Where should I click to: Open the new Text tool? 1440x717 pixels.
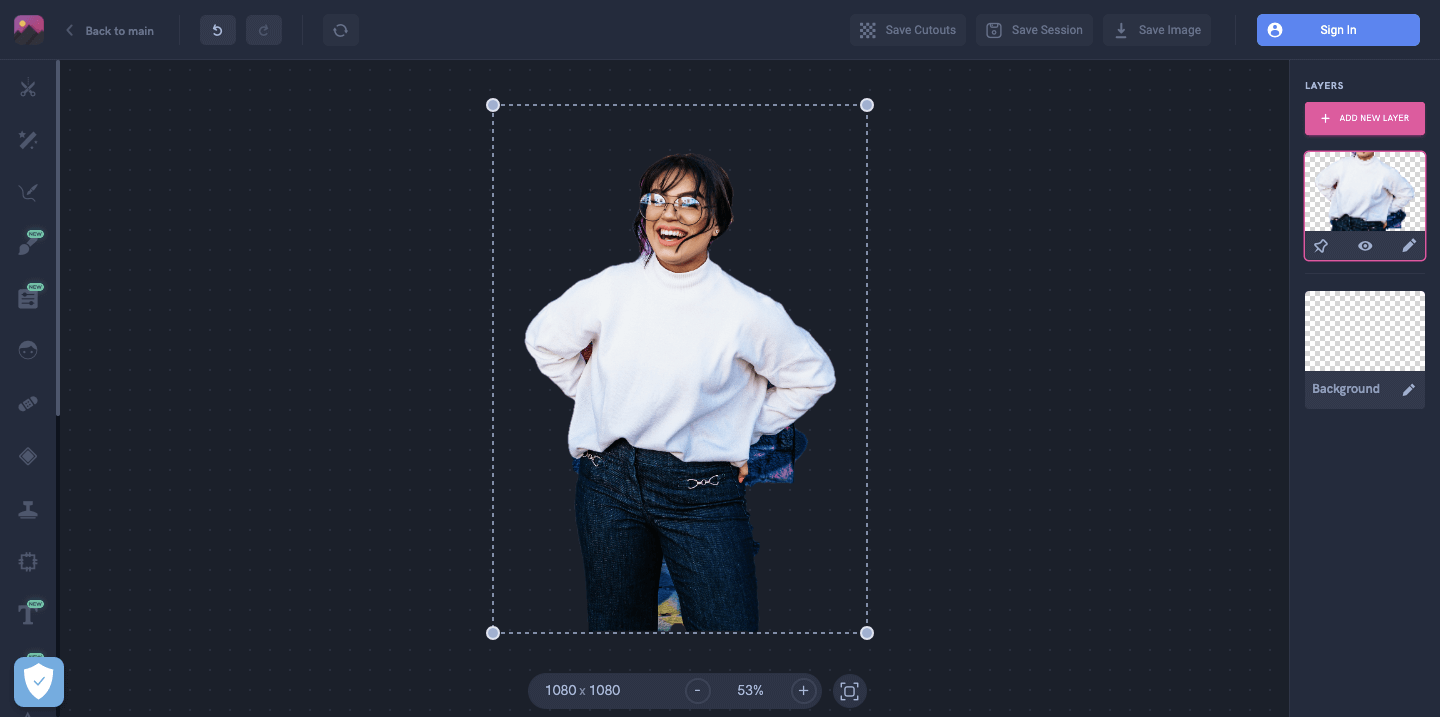[x=28, y=612]
